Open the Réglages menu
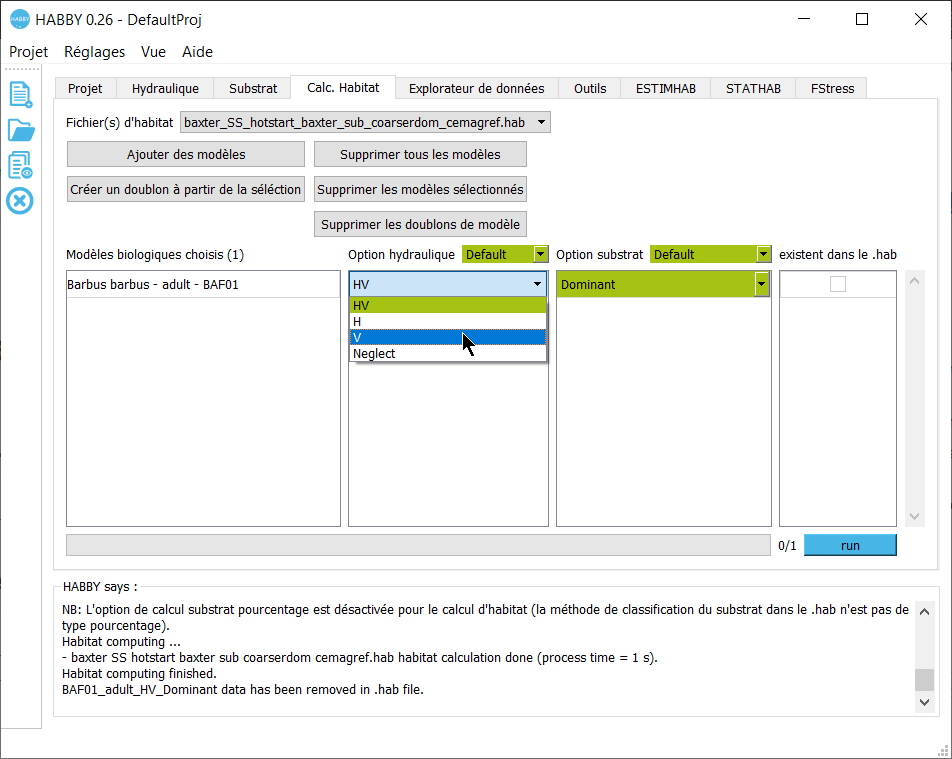This screenshot has width=952, height=759. (94, 52)
